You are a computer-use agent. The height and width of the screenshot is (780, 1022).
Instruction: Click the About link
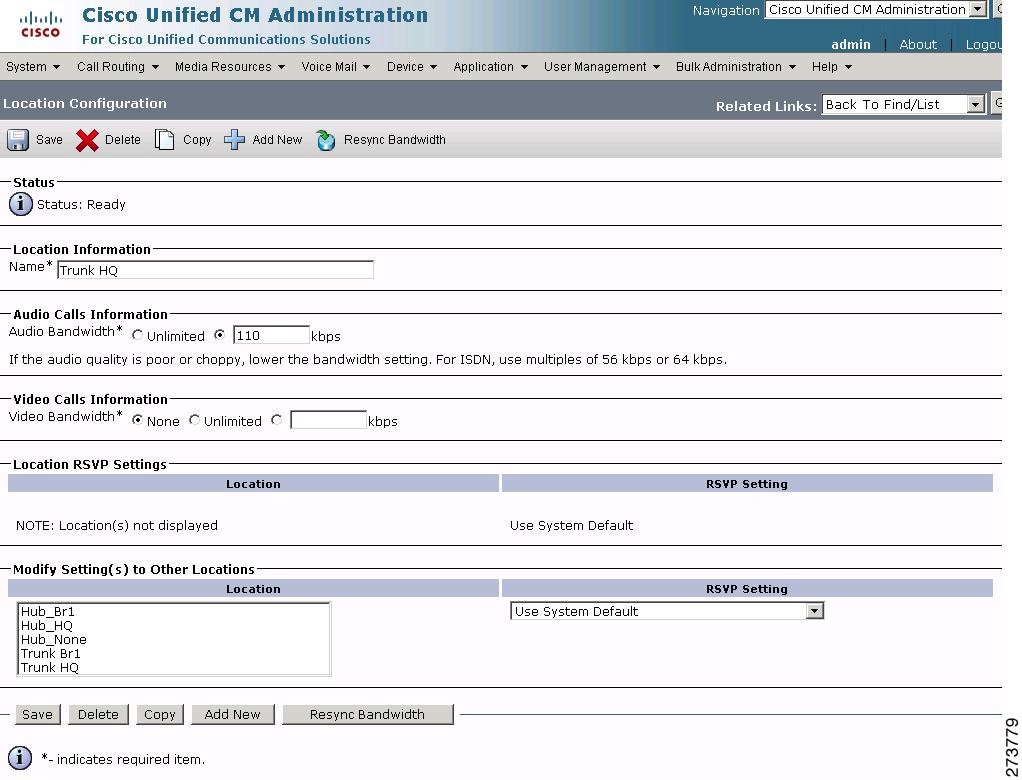918,44
